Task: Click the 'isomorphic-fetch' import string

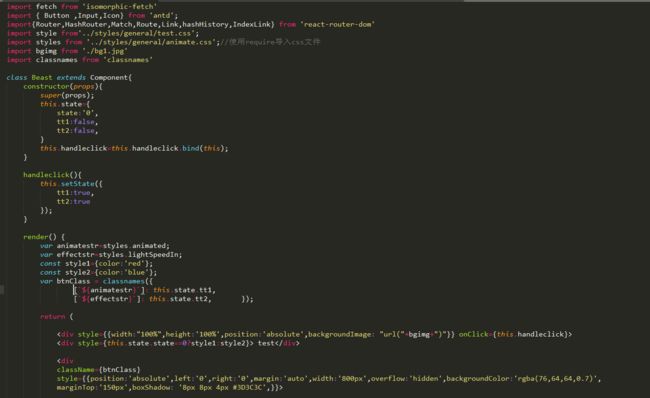Action: pyautogui.click(x=119, y=7)
